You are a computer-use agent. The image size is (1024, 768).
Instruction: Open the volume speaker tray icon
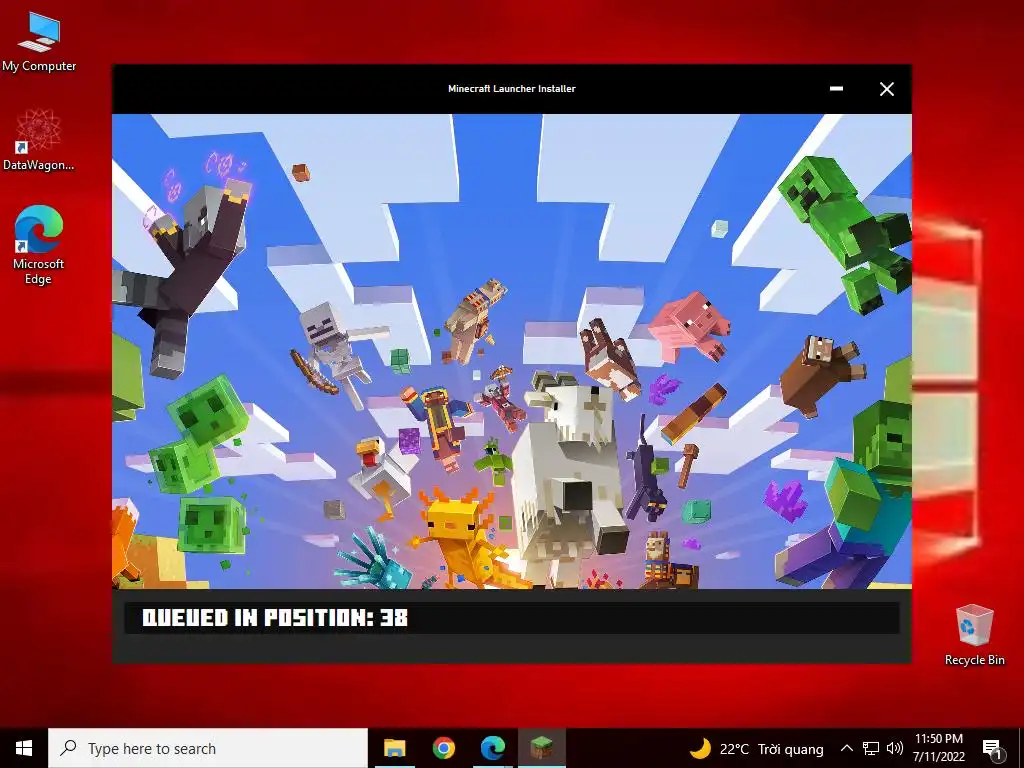tap(895, 748)
